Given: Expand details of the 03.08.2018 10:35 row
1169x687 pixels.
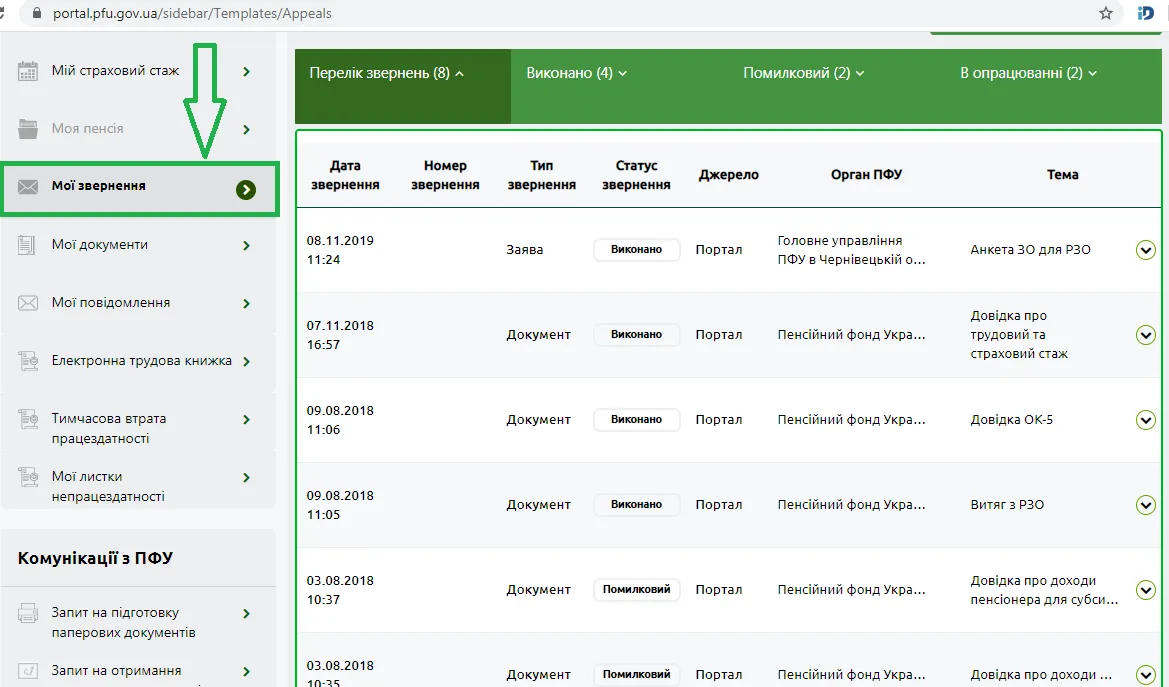Looking at the screenshot, I should 1146,674.
